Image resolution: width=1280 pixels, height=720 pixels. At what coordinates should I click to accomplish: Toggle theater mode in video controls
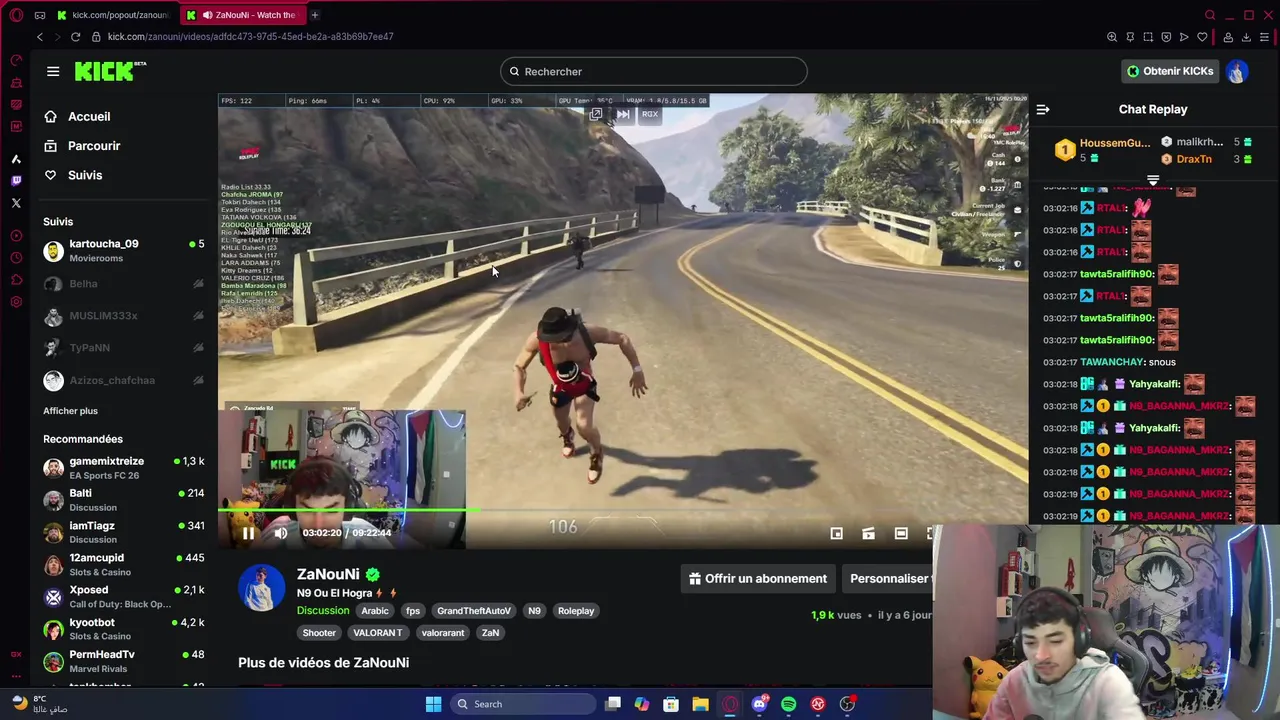[901, 534]
